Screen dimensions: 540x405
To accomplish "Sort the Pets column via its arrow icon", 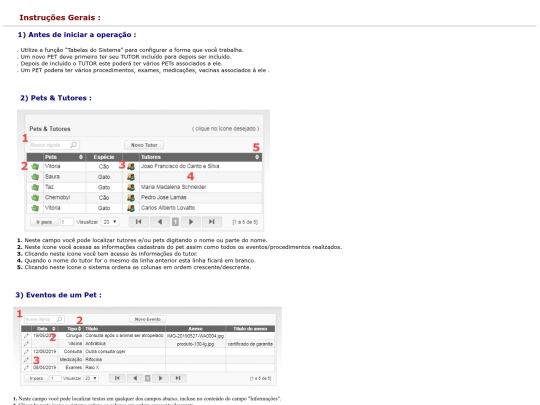I will [81, 157].
